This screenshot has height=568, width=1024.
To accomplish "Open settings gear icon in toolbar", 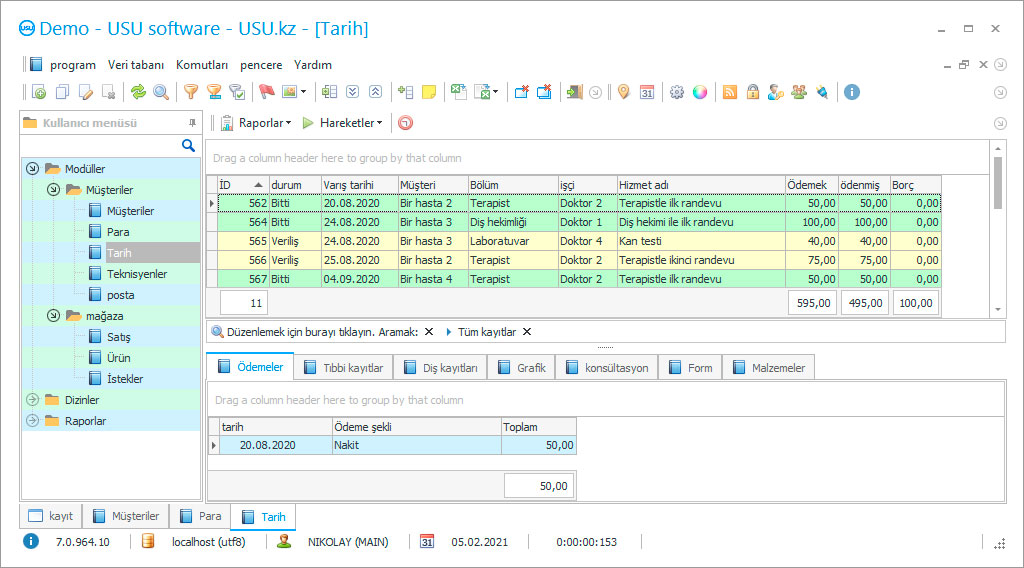I will tap(677, 92).
